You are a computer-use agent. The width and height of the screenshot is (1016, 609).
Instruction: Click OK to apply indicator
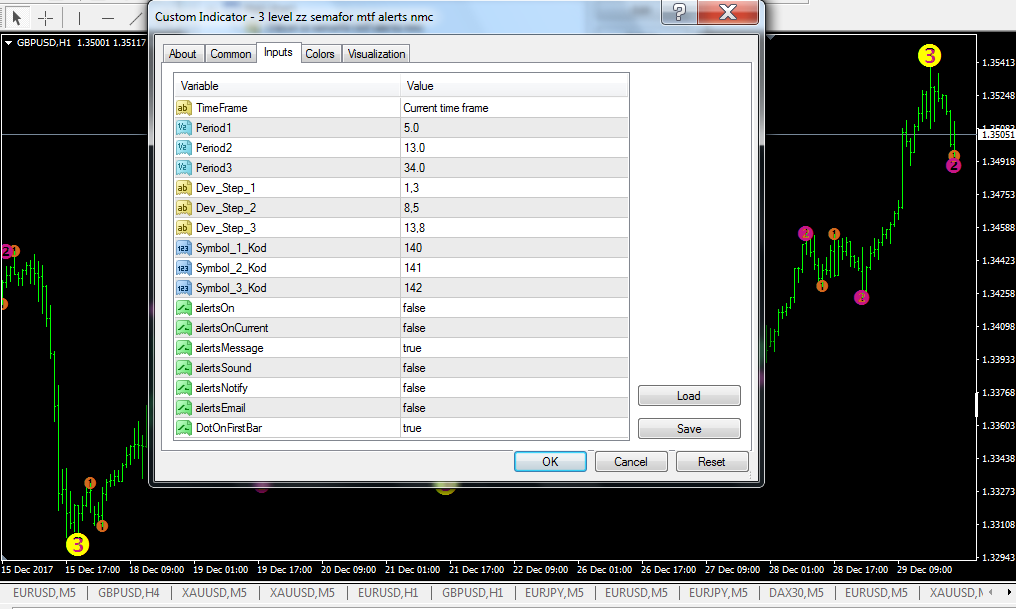coord(550,461)
